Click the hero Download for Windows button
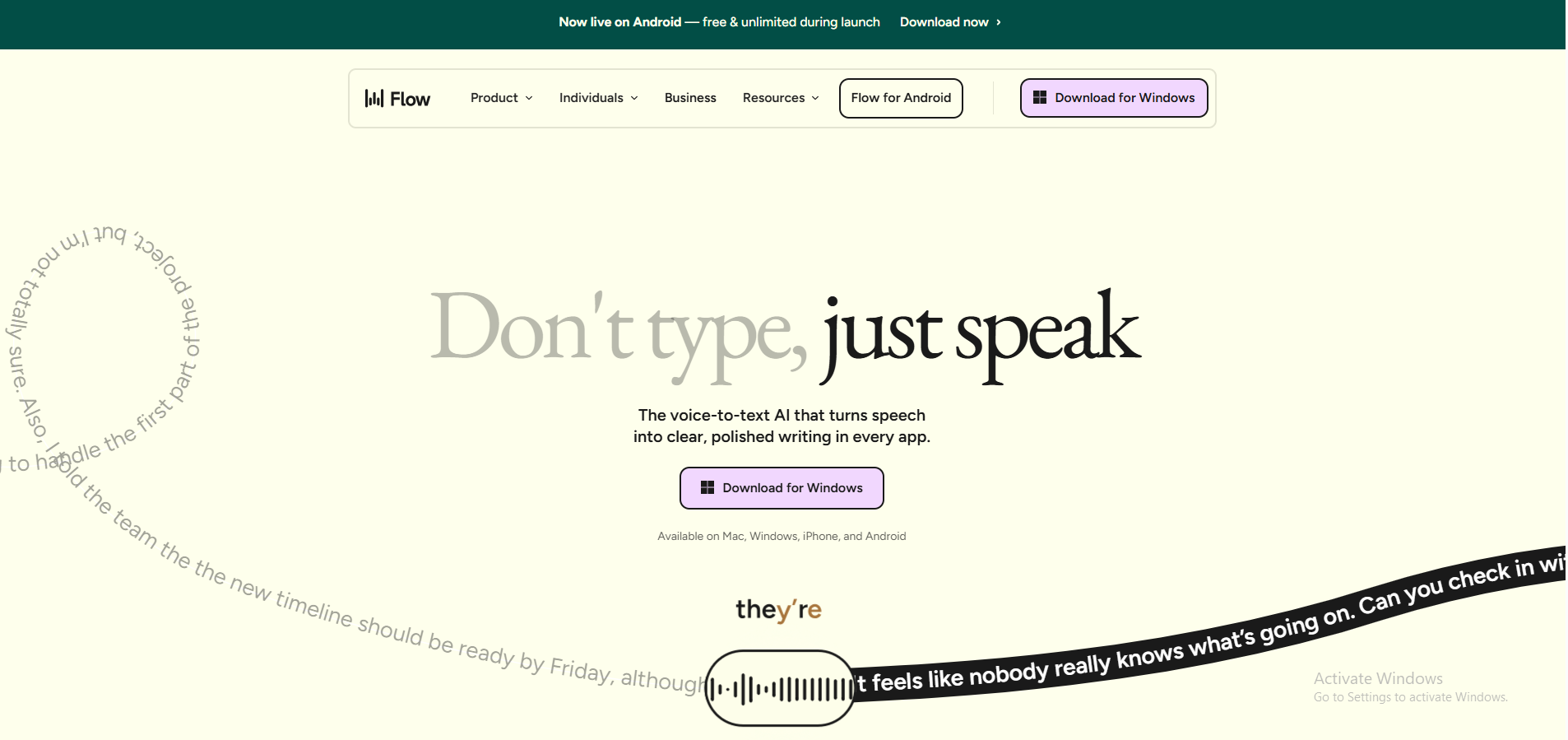Viewport: 1568px width, 740px height. pyautogui.click(x=782, y=488)
